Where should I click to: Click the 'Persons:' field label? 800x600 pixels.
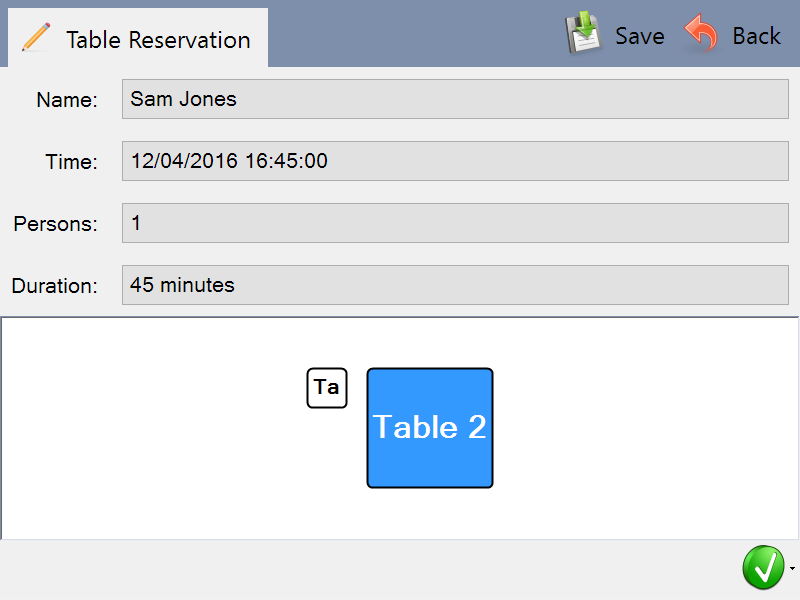coord(56,224)
